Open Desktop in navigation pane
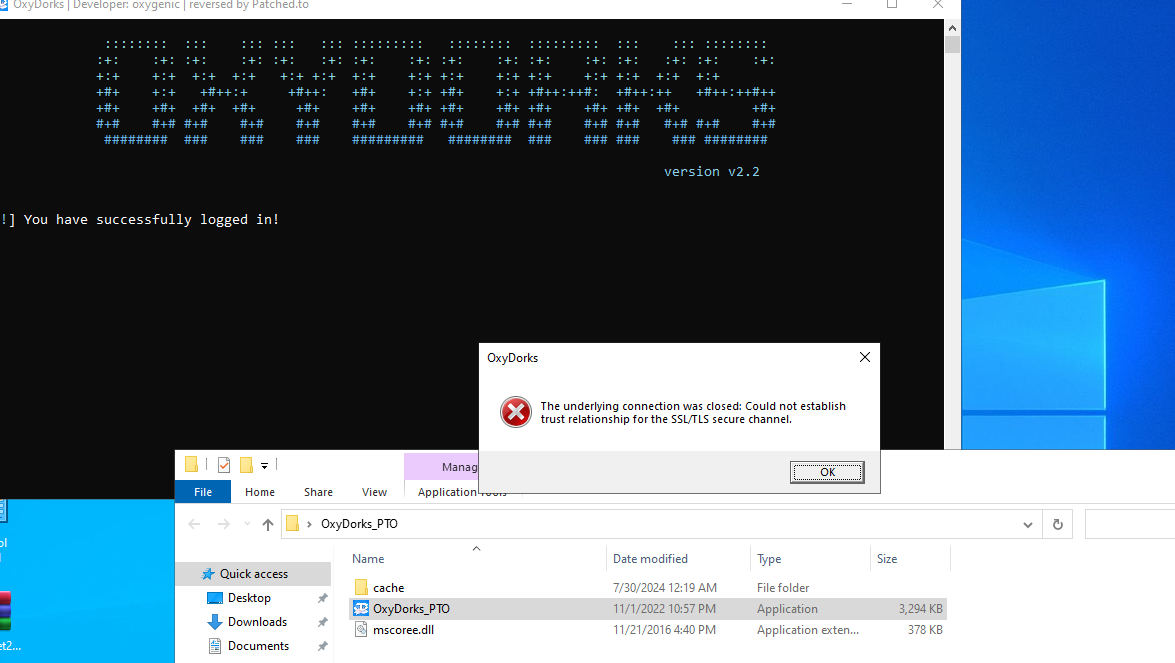The image size is (1175, 663). [249, 598]
